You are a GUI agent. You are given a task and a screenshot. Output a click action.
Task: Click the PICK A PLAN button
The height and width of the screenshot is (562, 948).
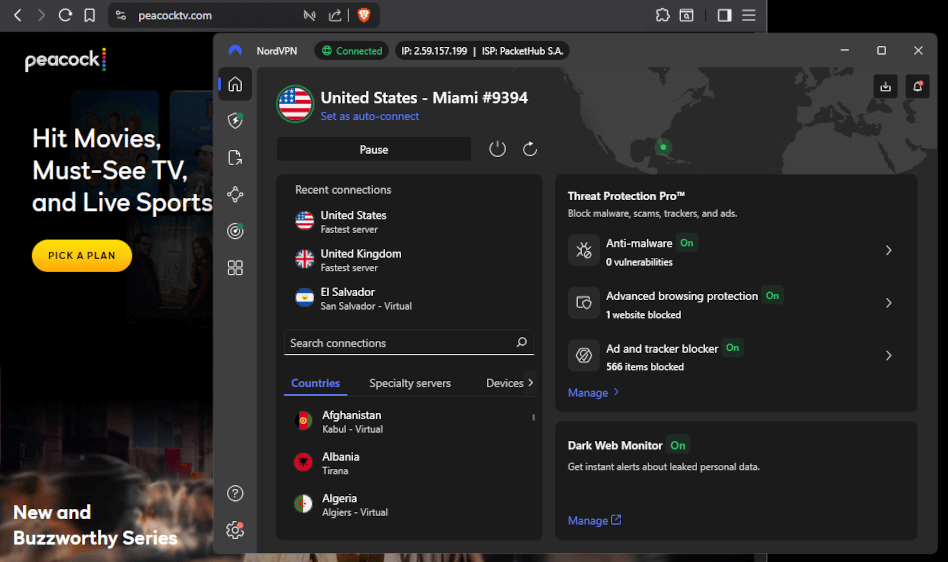[82, 255]
